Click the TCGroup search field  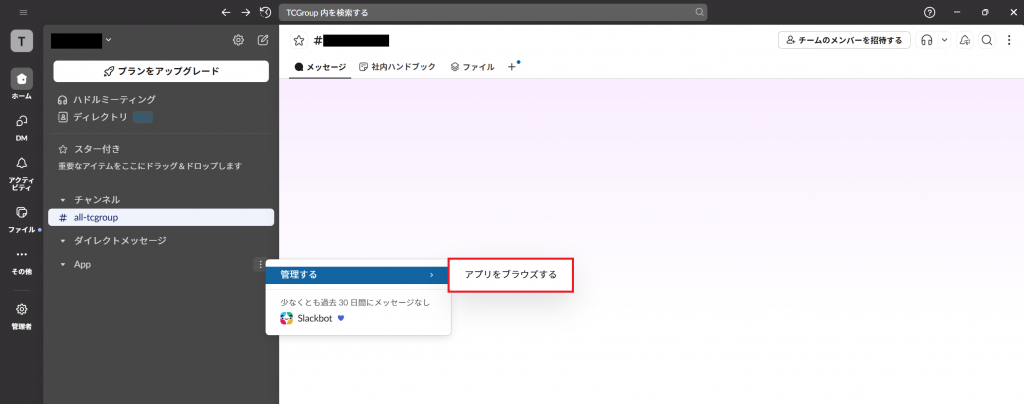tap(492, 12)
